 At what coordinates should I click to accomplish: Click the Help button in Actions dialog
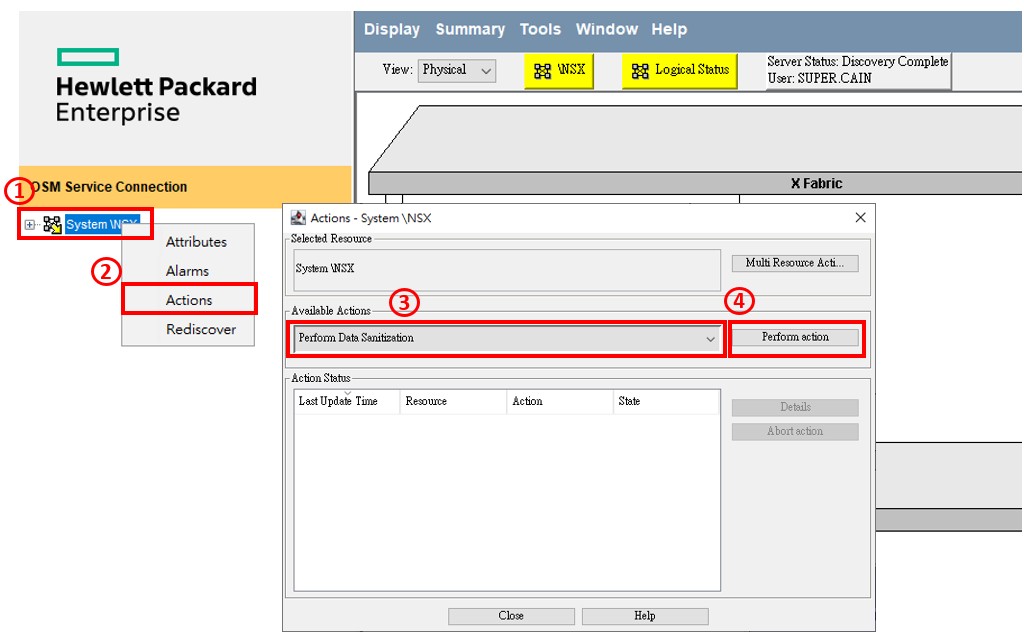[x=645, y=616]
